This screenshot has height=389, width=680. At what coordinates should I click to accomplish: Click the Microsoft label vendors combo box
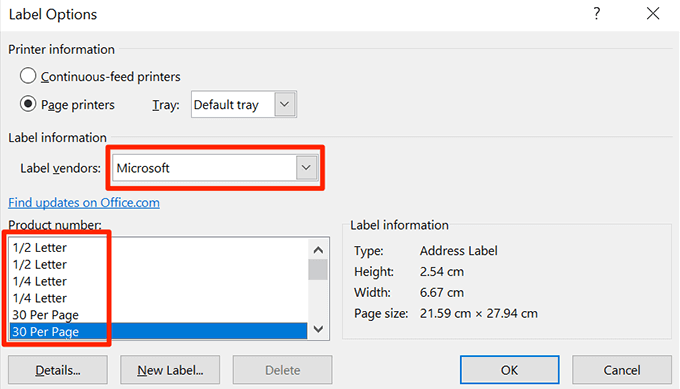215,168
